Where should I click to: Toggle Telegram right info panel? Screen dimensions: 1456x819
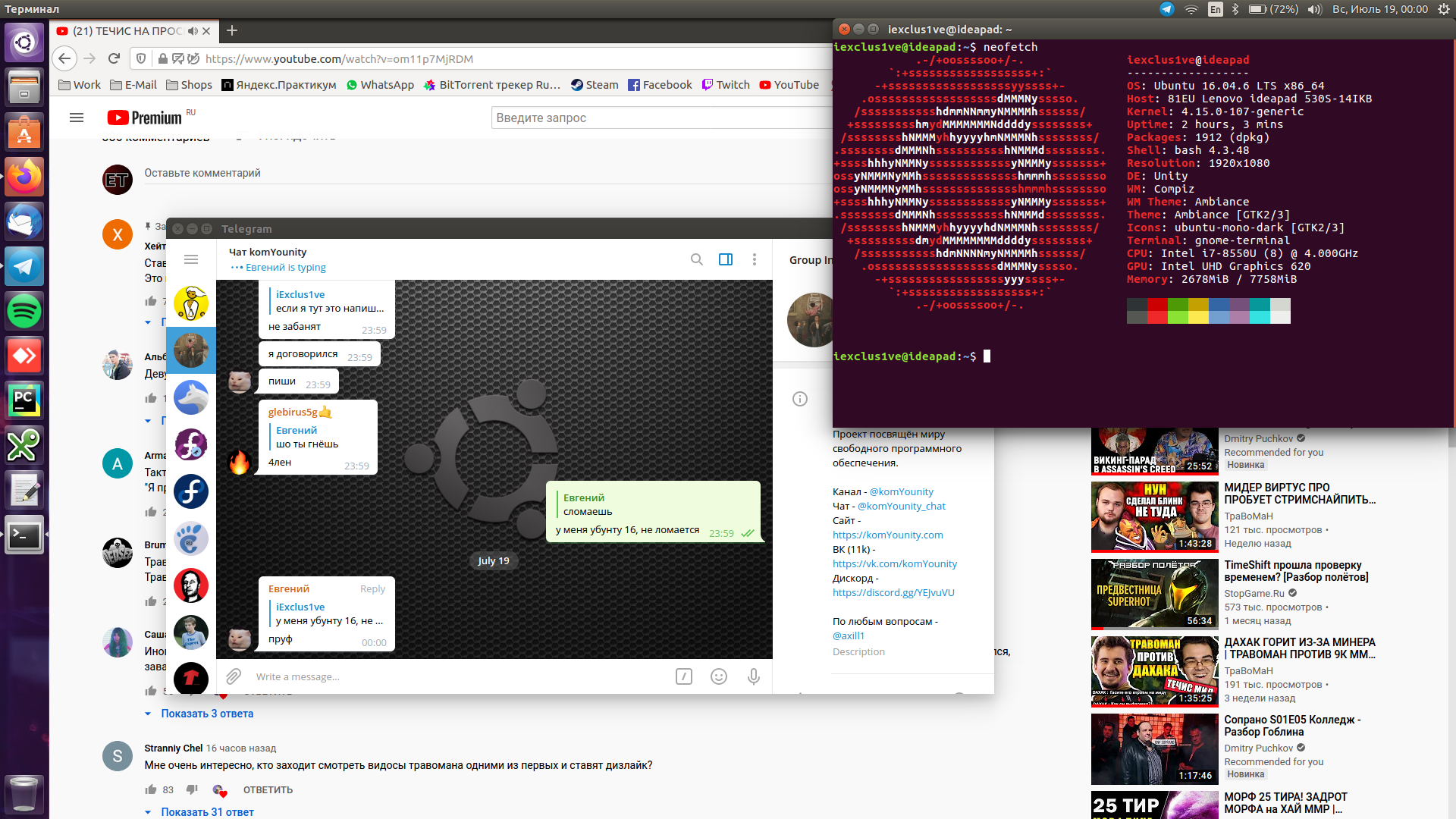coord(726,259)
